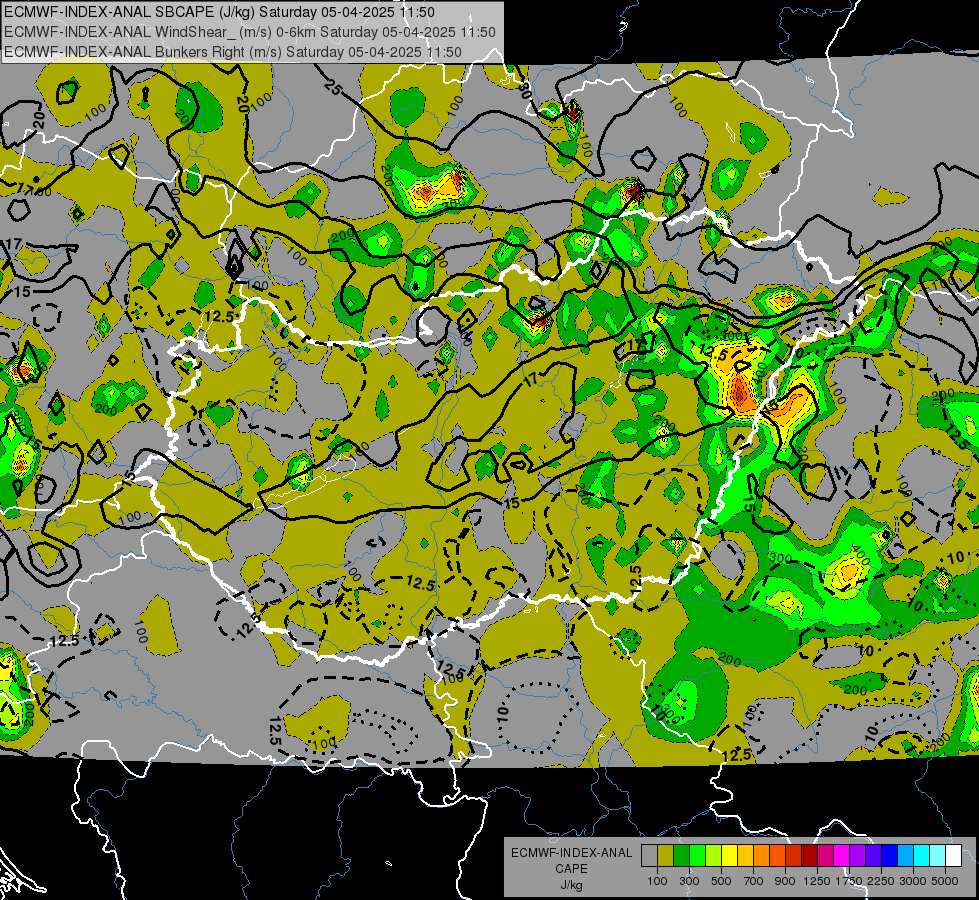Click the 5000 legend scale value

point(945,881)
